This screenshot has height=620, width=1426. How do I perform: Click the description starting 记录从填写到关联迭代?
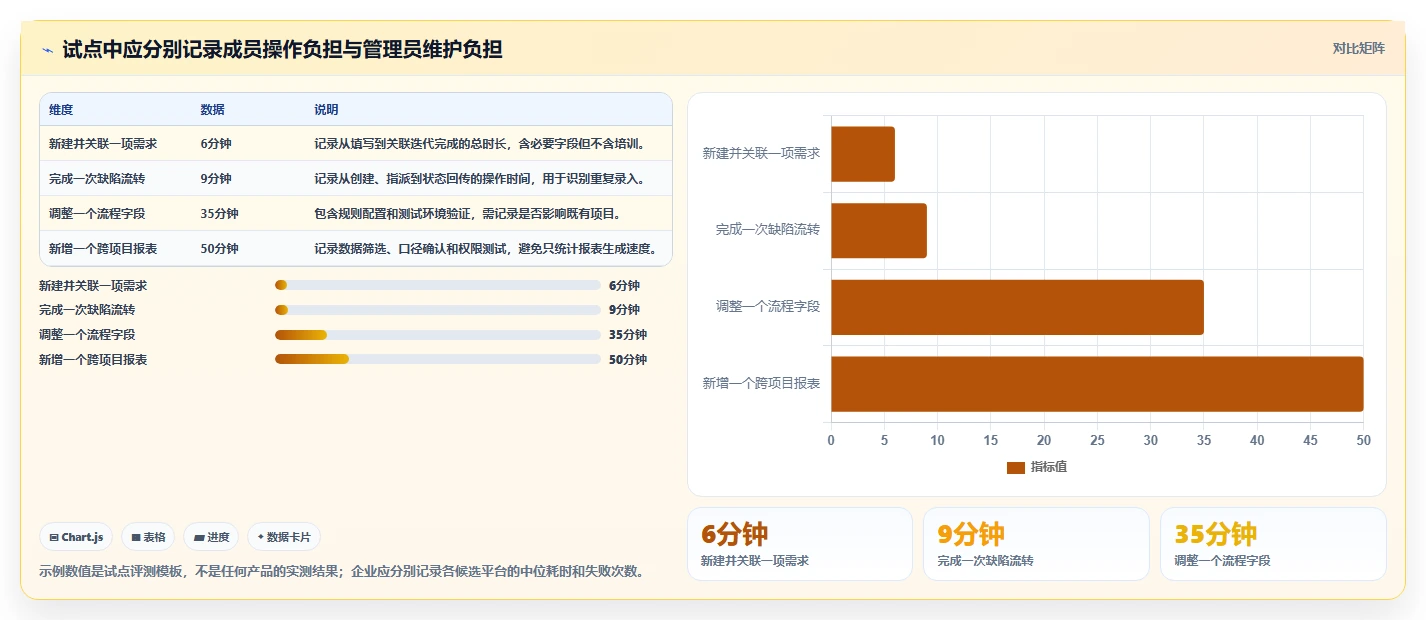click(479, 144)
